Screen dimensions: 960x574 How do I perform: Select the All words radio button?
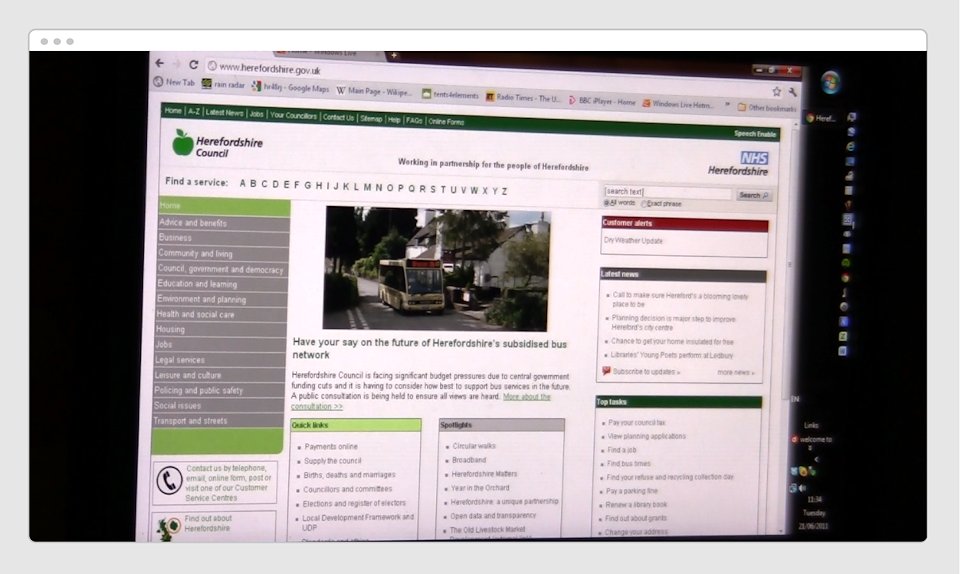[x=607, y=203]
